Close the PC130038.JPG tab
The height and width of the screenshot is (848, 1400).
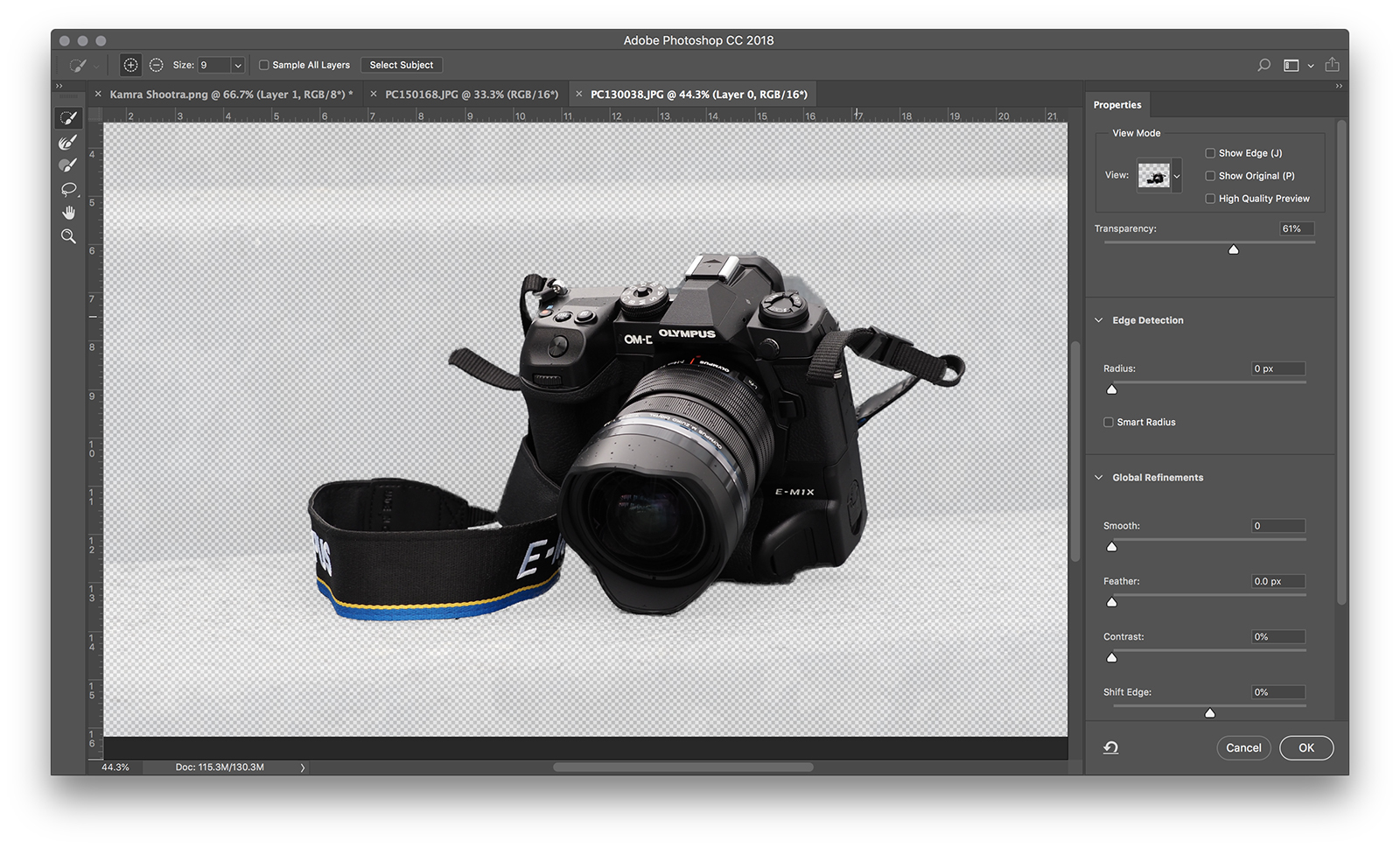coord(578,94)
